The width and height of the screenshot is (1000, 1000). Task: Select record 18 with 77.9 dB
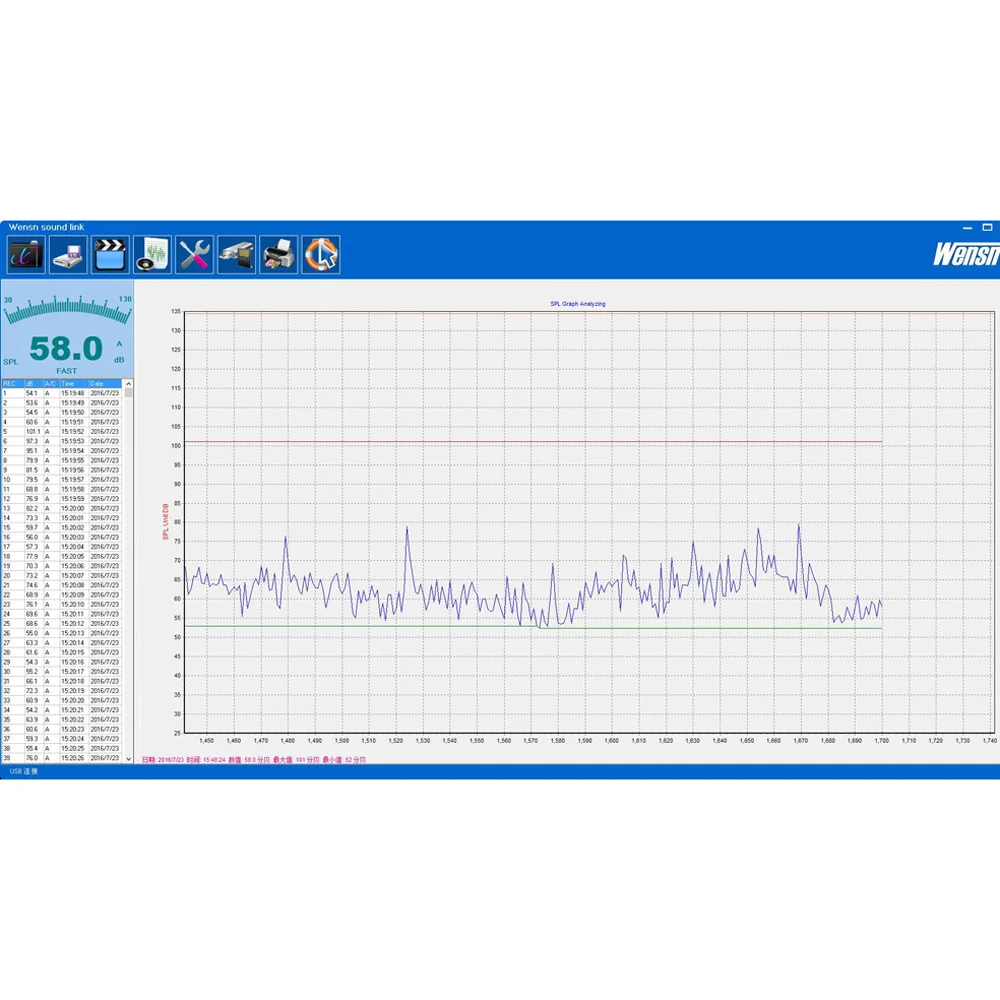coord(62,556)
